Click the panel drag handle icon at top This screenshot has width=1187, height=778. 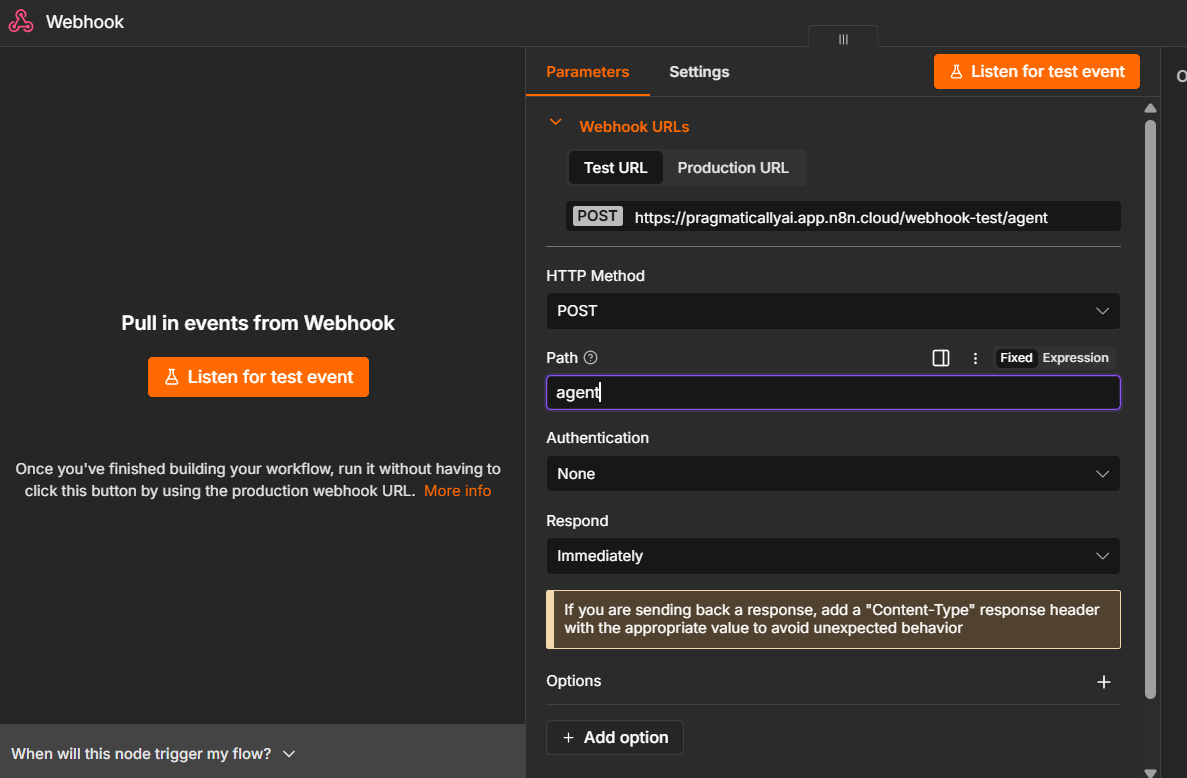pyautogui.click(x=843, y=39)
